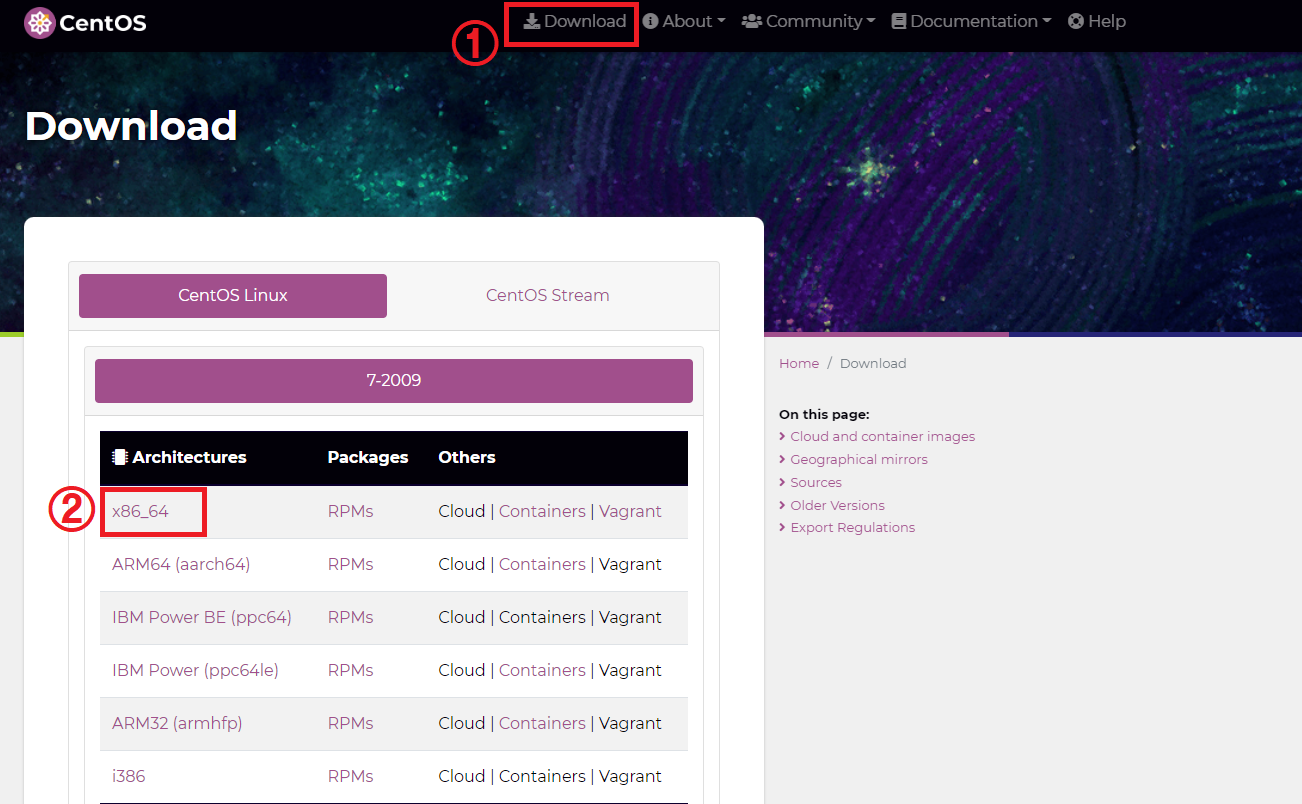Jump to Geographical mirrors section
Screen dimensions: 1302x804
pyautogui.click(x=859, y=459)
